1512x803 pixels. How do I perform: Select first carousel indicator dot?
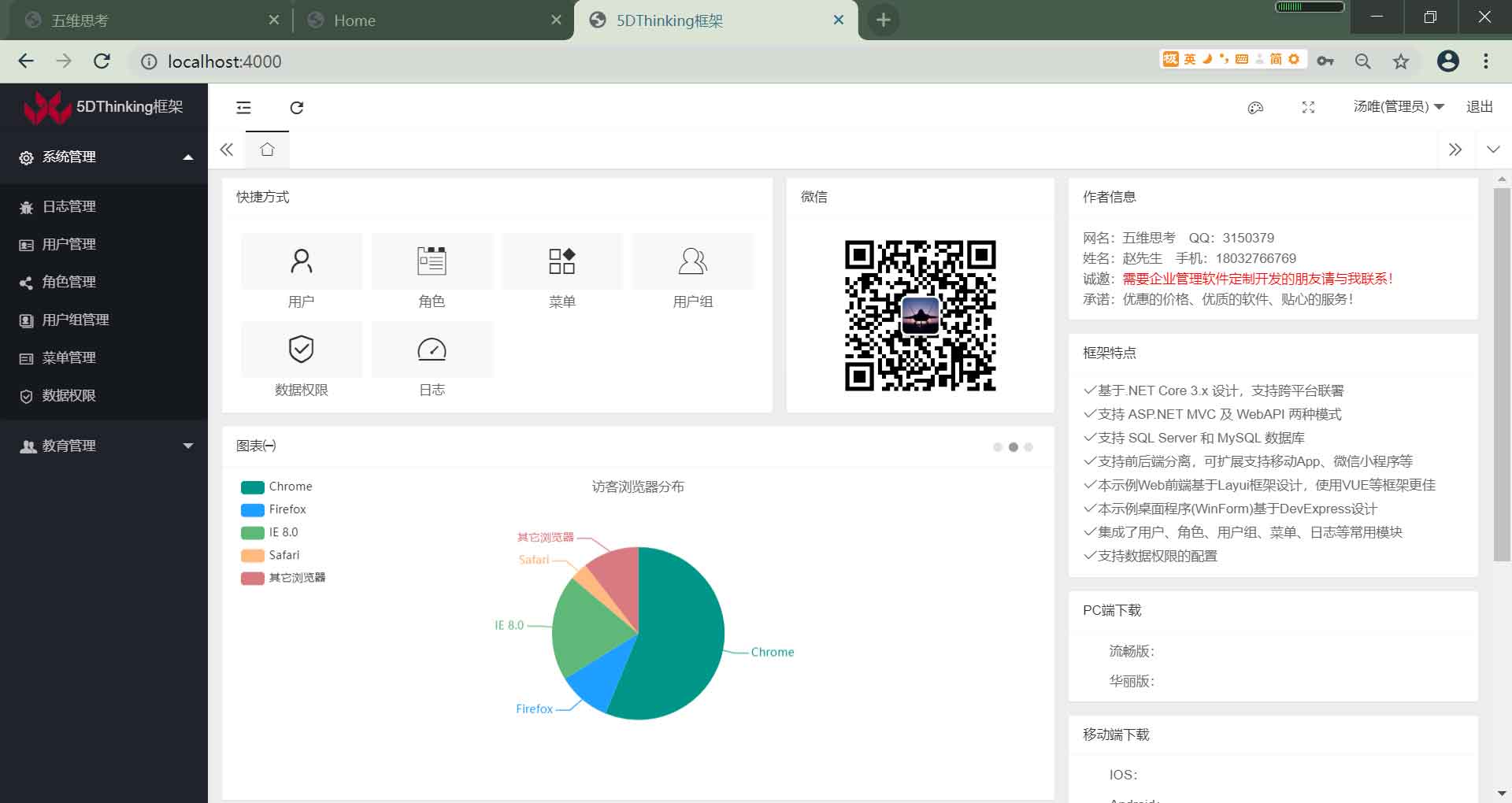(998, 447)
